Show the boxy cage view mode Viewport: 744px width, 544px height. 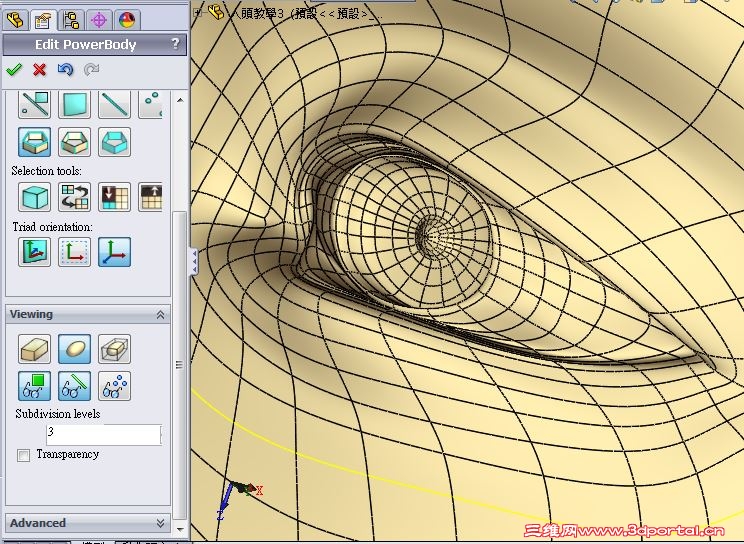[x=34, y=349]
